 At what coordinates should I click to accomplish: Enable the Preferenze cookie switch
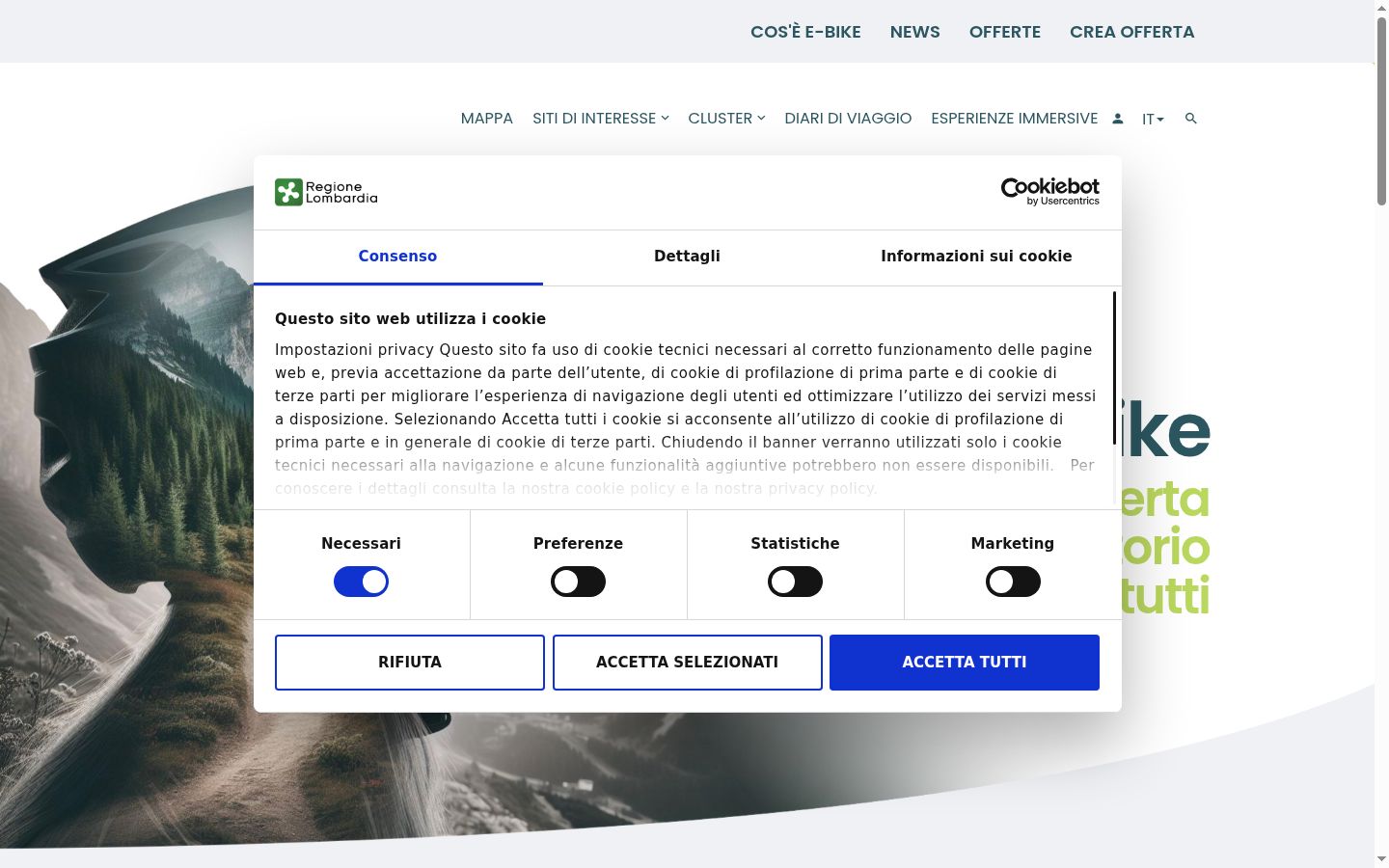coord(578,582)
